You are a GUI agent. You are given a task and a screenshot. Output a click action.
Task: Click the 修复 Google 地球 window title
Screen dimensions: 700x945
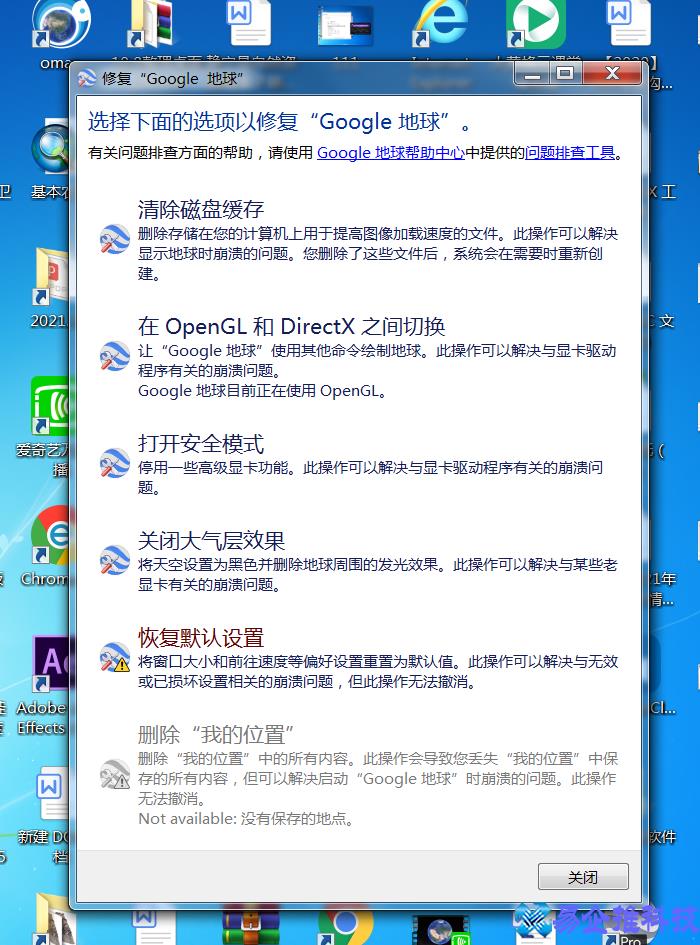click(x=172, y=78)
